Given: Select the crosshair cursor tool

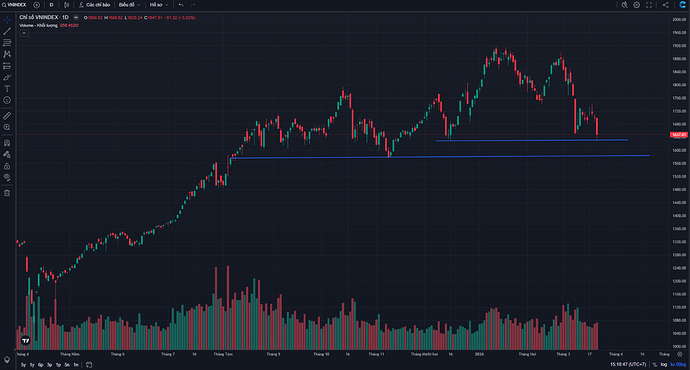Looking at the screenshot, I should (7, 20).
